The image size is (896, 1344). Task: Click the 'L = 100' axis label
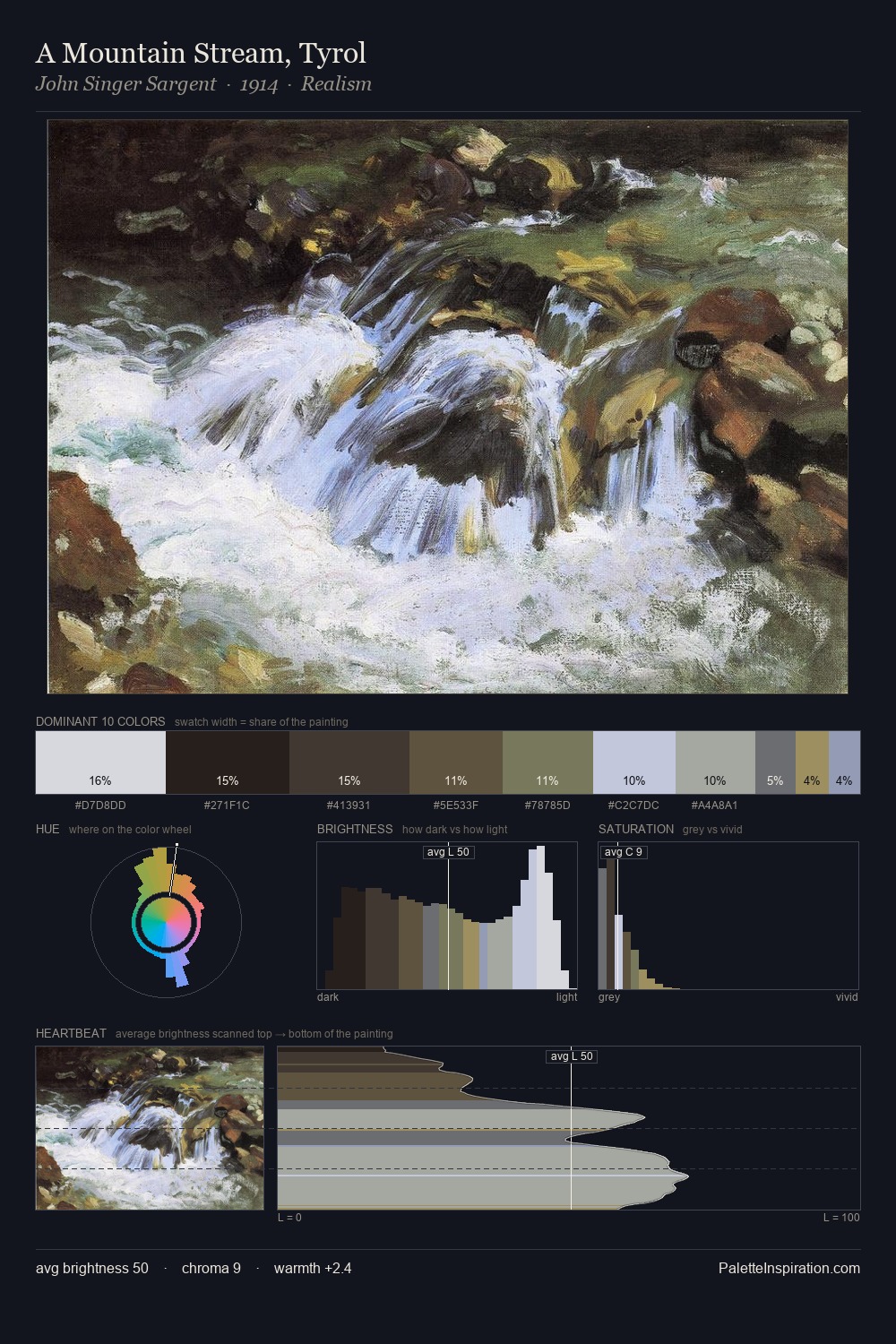[x=841, y=1218]
